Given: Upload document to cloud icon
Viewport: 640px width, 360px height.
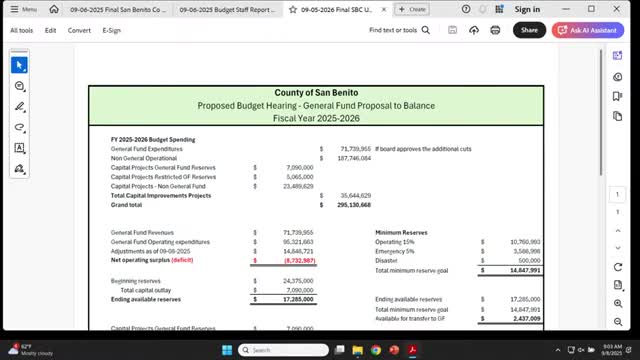Looking at the screenshot, I should pos(474,30).
